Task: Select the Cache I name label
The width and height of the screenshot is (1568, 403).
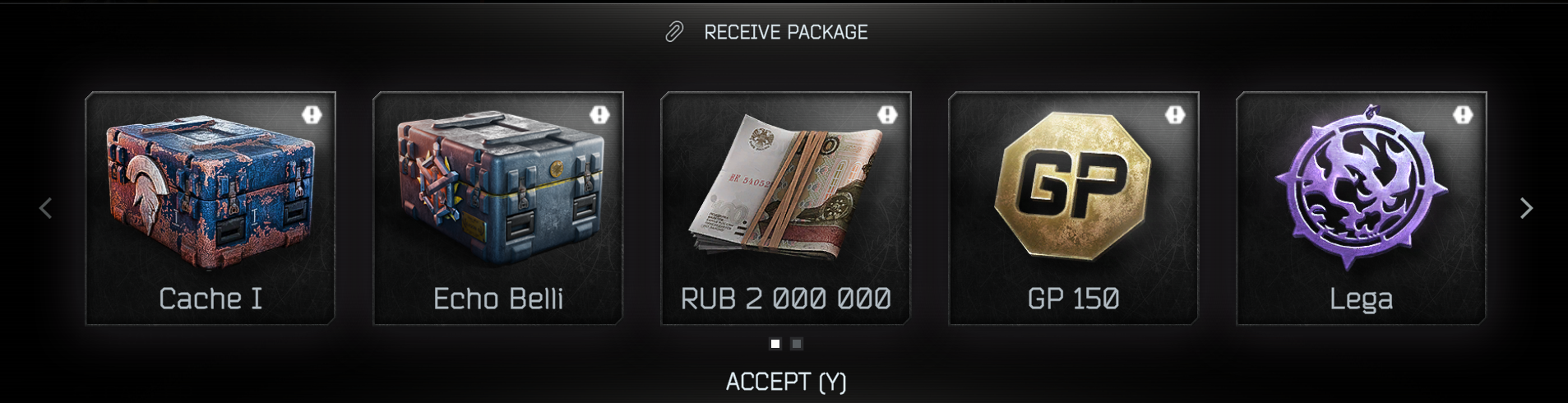Action: coord(210,299)
